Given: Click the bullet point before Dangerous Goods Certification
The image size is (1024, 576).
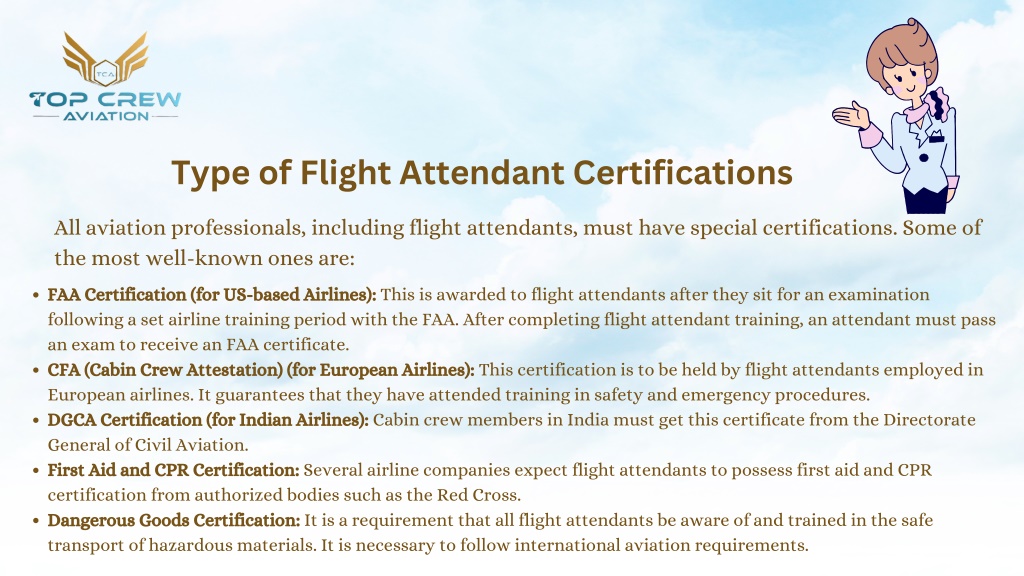Looking at the screenshot, I should click(36, 521).
